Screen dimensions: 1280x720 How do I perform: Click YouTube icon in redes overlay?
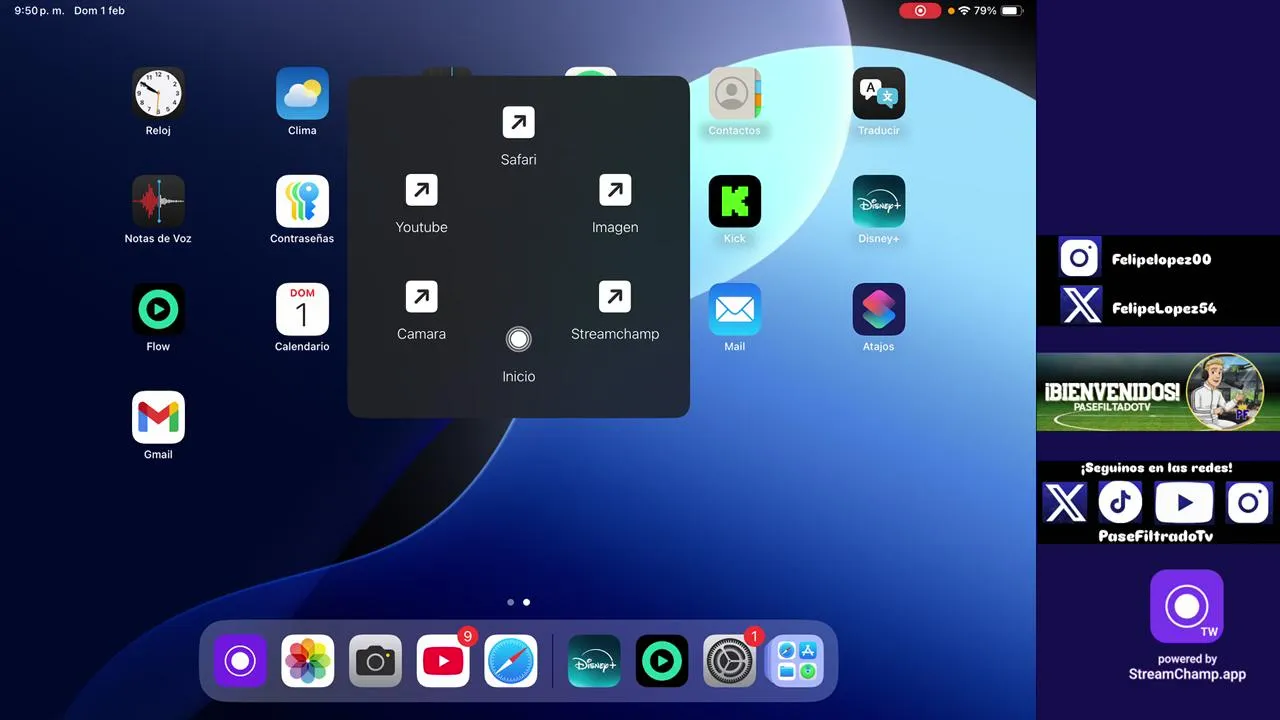pyautogui.click(x=1184, y=503)
